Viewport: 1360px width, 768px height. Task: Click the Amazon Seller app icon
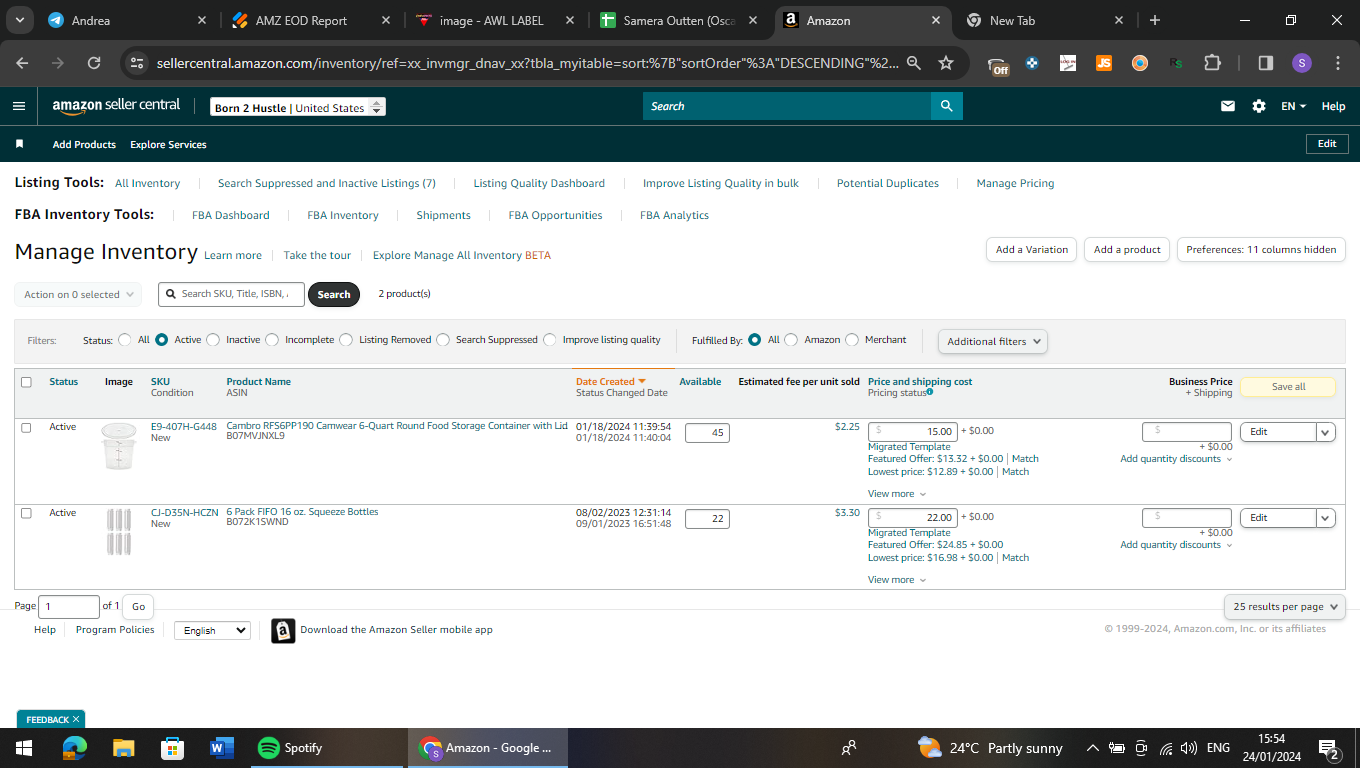pyautogui.click(x=283, y=630)
